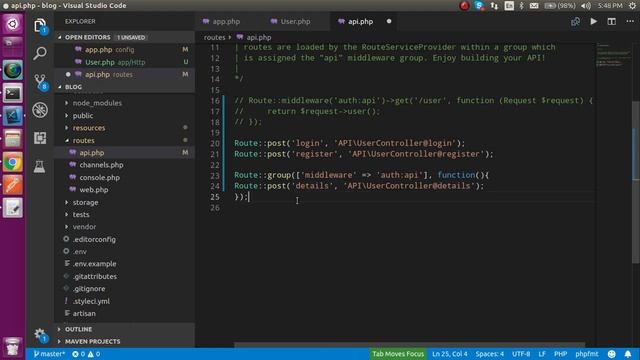The height and width of the screenshot is (360, 640).
Task: Click the unsaved dot on api.php tab
Action: point(389,21)
